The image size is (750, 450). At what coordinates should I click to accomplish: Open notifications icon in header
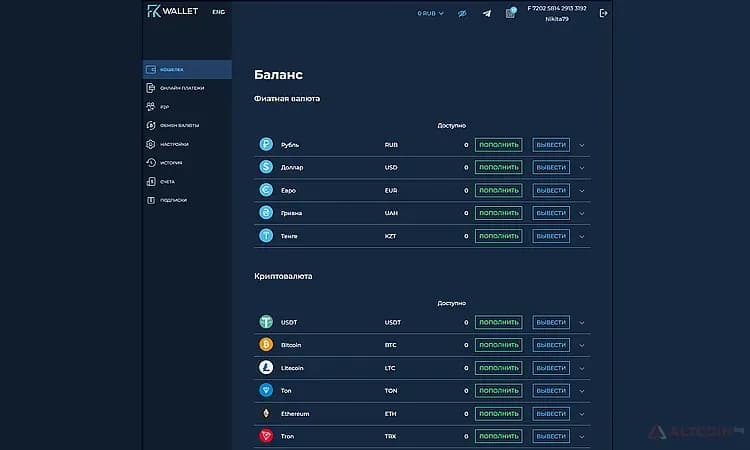point(510,13)
